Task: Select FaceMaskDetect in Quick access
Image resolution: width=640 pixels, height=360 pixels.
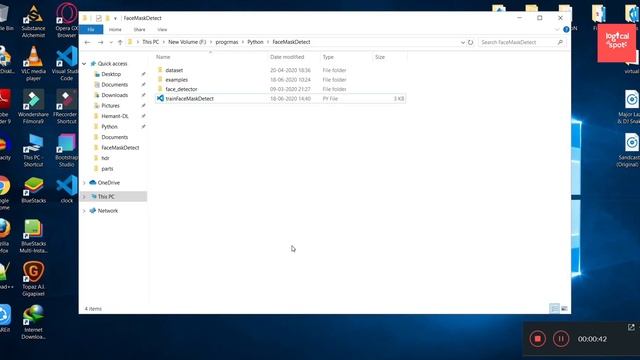Action: tap(120, 148)
